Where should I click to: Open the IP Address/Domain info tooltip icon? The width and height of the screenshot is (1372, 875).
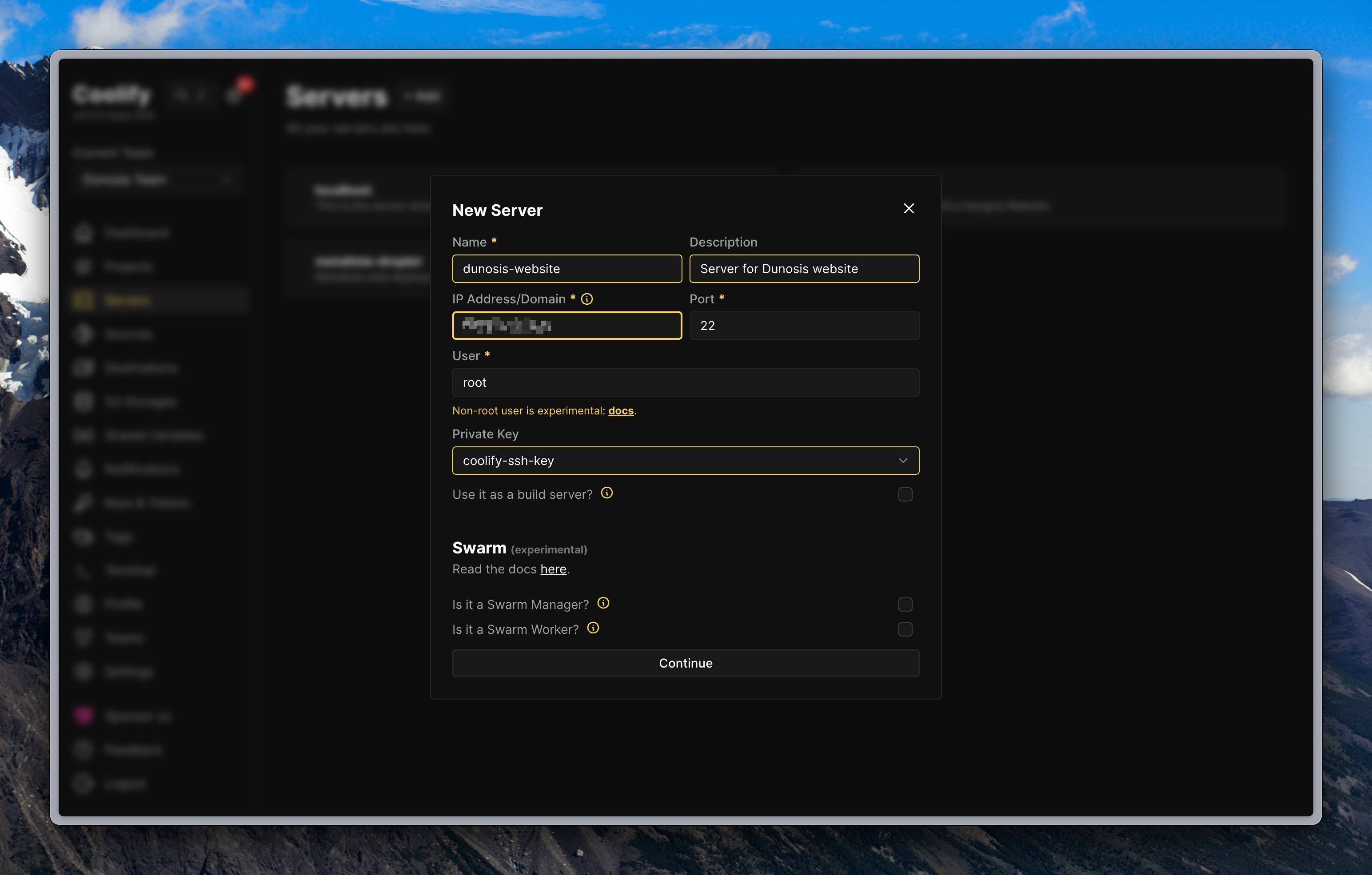pyautogui.click(x=587, y=298)
